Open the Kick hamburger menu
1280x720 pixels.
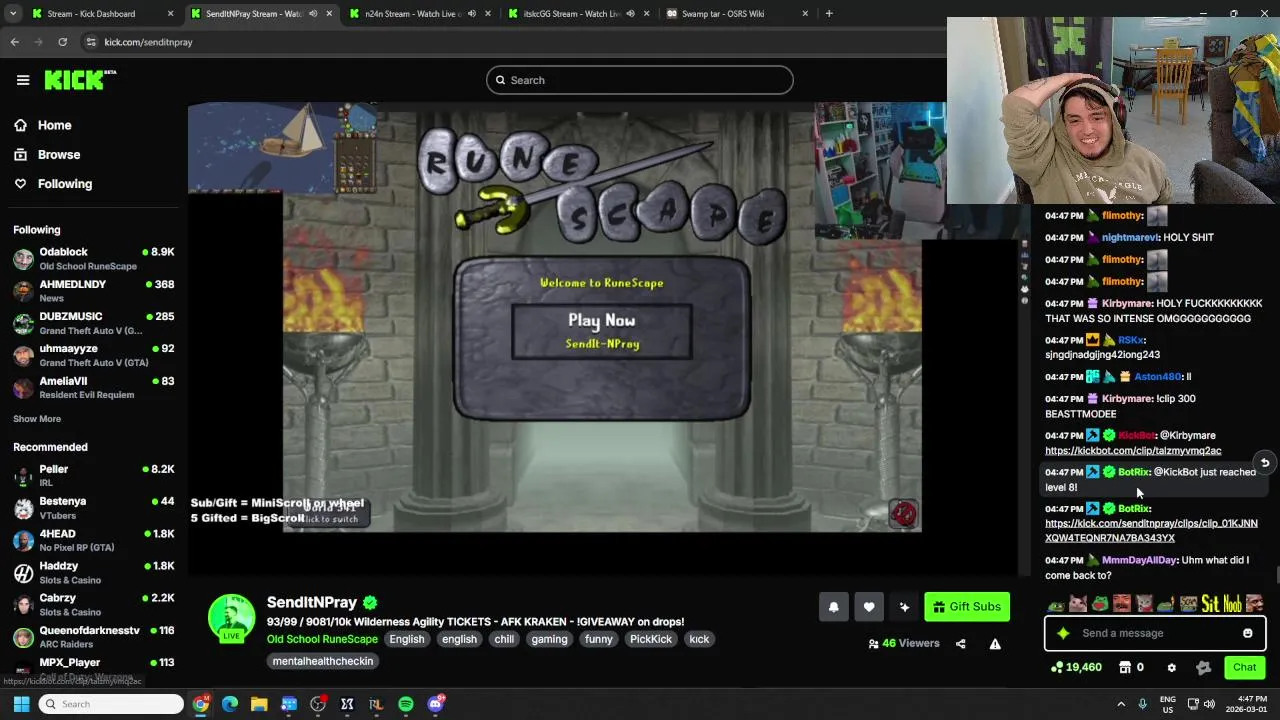tap(23, 80)
